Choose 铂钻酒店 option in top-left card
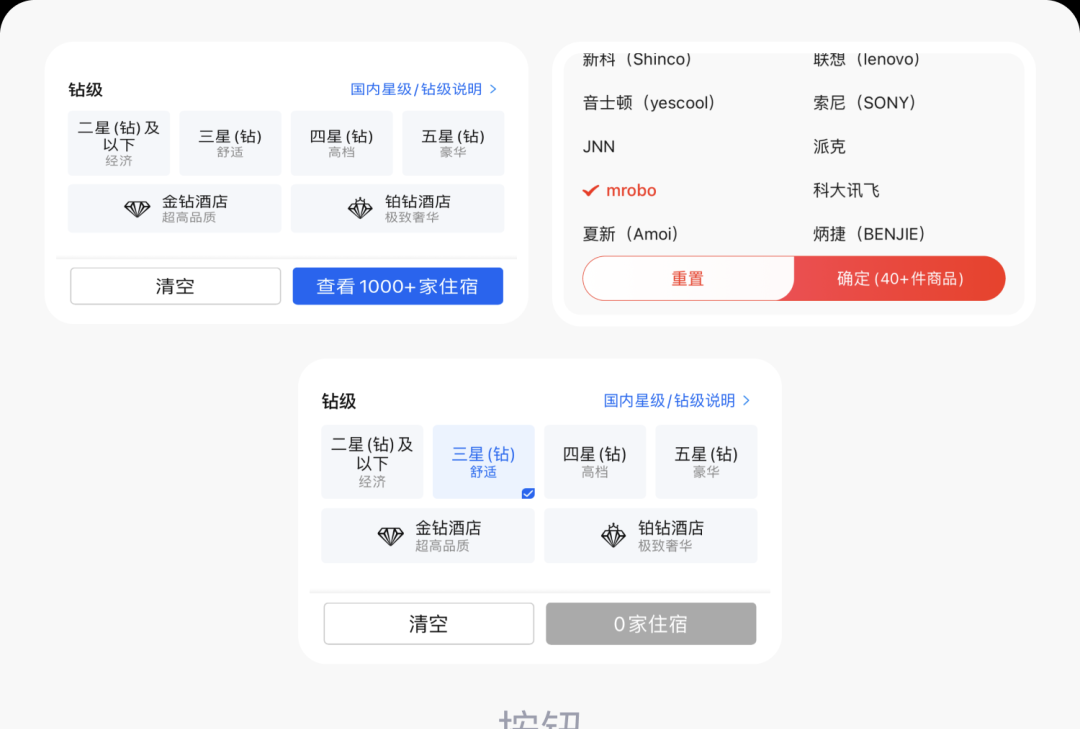The height and width of the screenshot is (729, 1080). tap(397, 208)
